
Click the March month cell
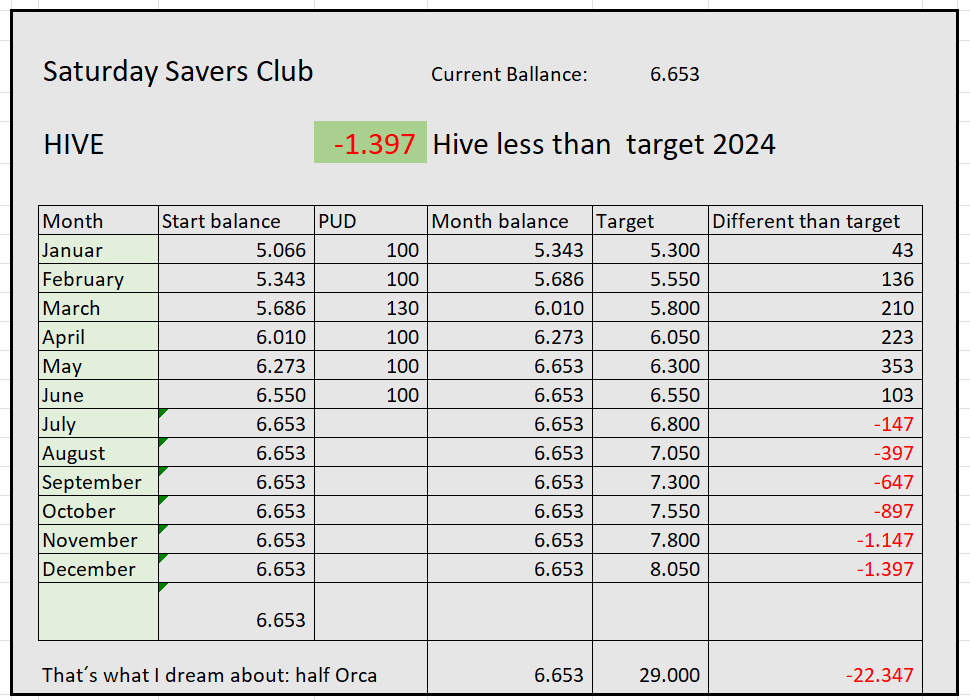coord(98,308)
